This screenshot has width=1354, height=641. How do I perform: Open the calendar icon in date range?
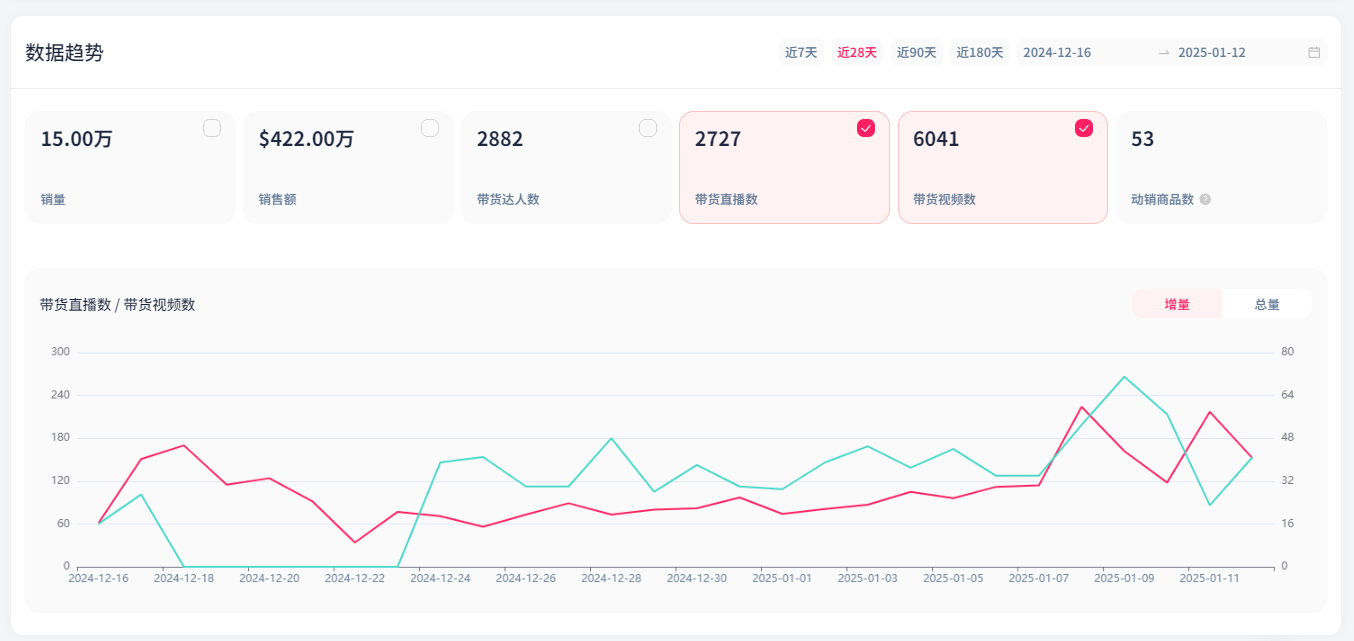click(1314, 53)
